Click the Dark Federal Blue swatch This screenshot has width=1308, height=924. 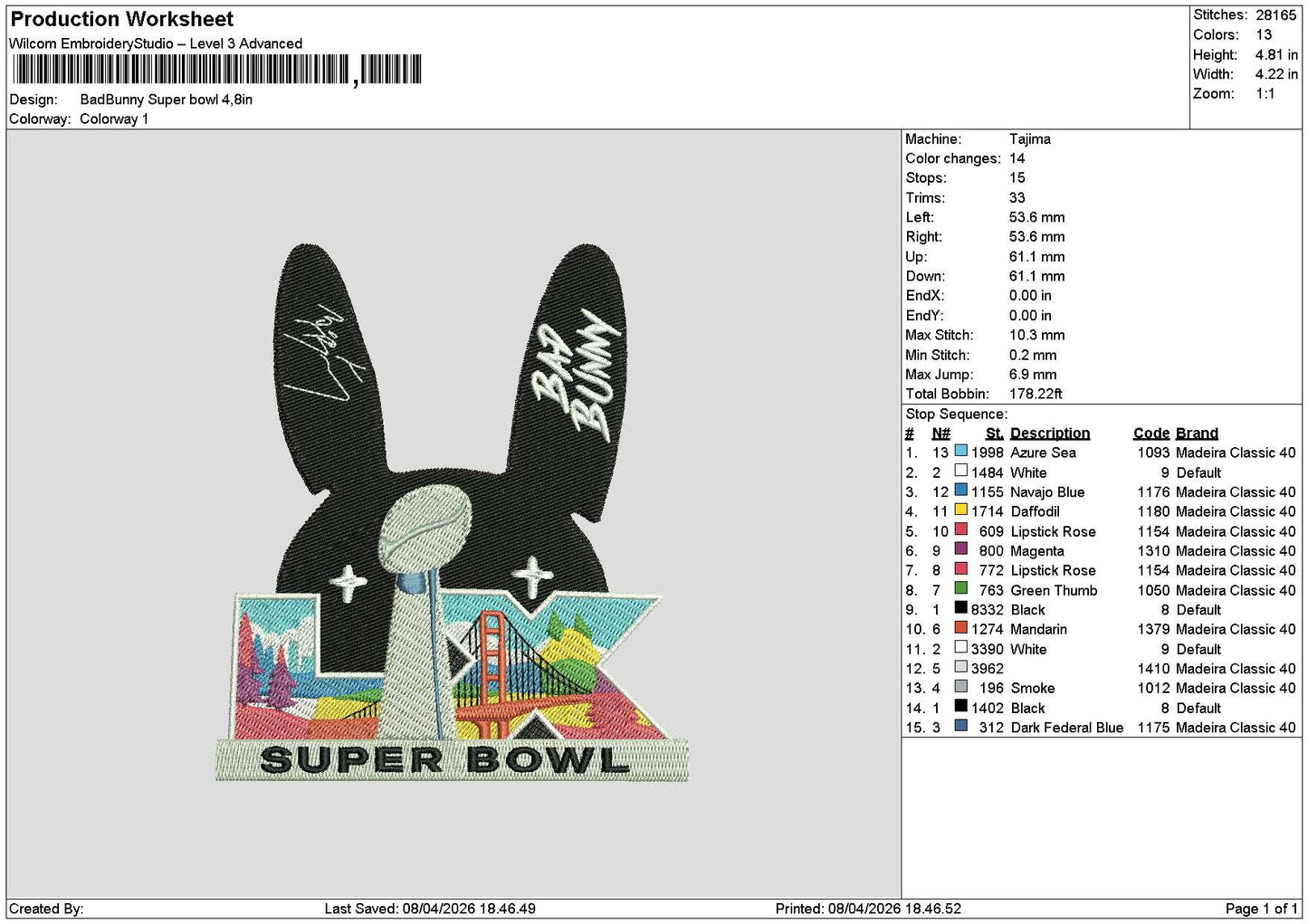coord(960,727)
